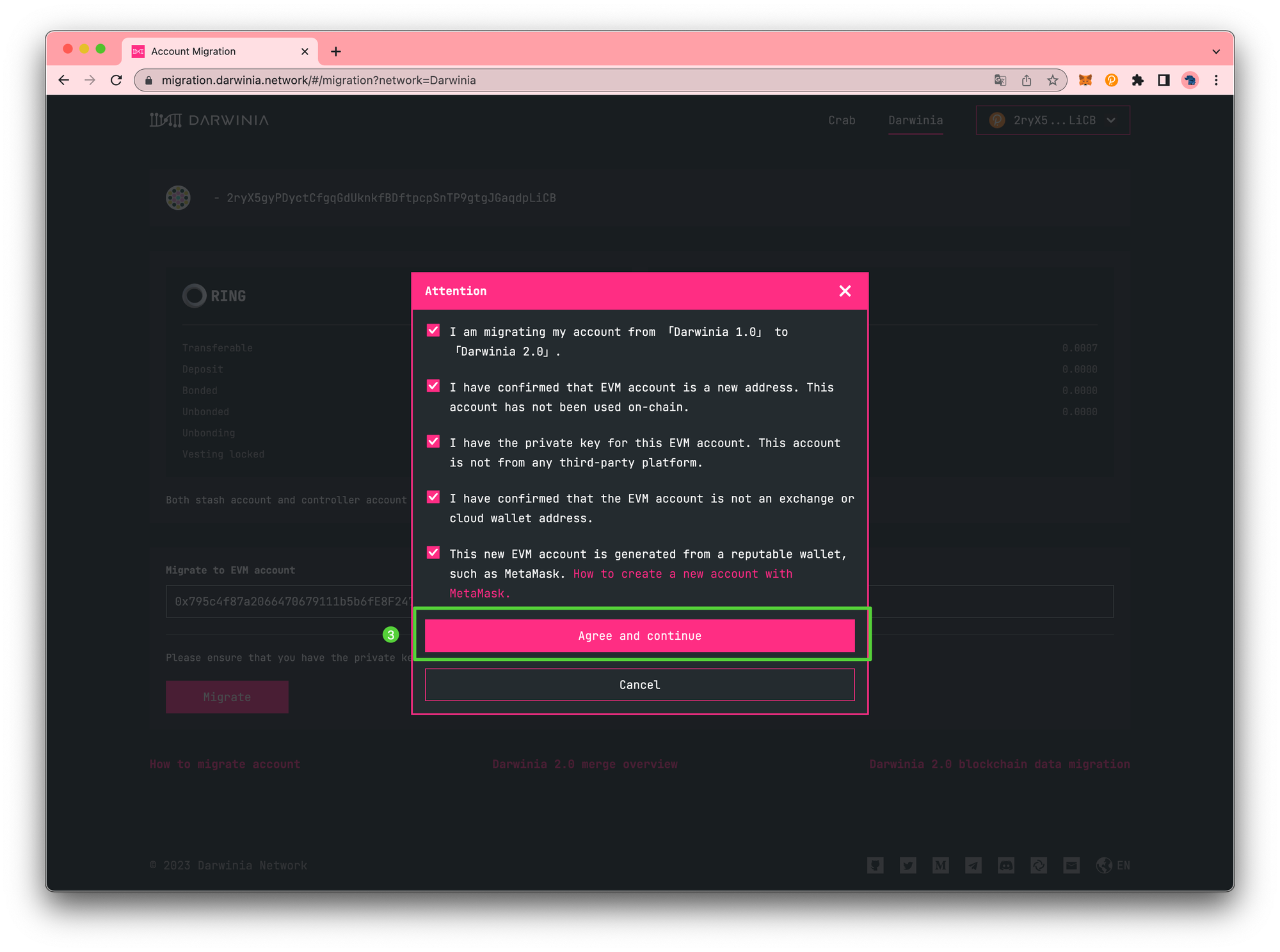Toggle the EVM new address confirmation checkbox
The image size is (1280, 952).
point(434,387)
